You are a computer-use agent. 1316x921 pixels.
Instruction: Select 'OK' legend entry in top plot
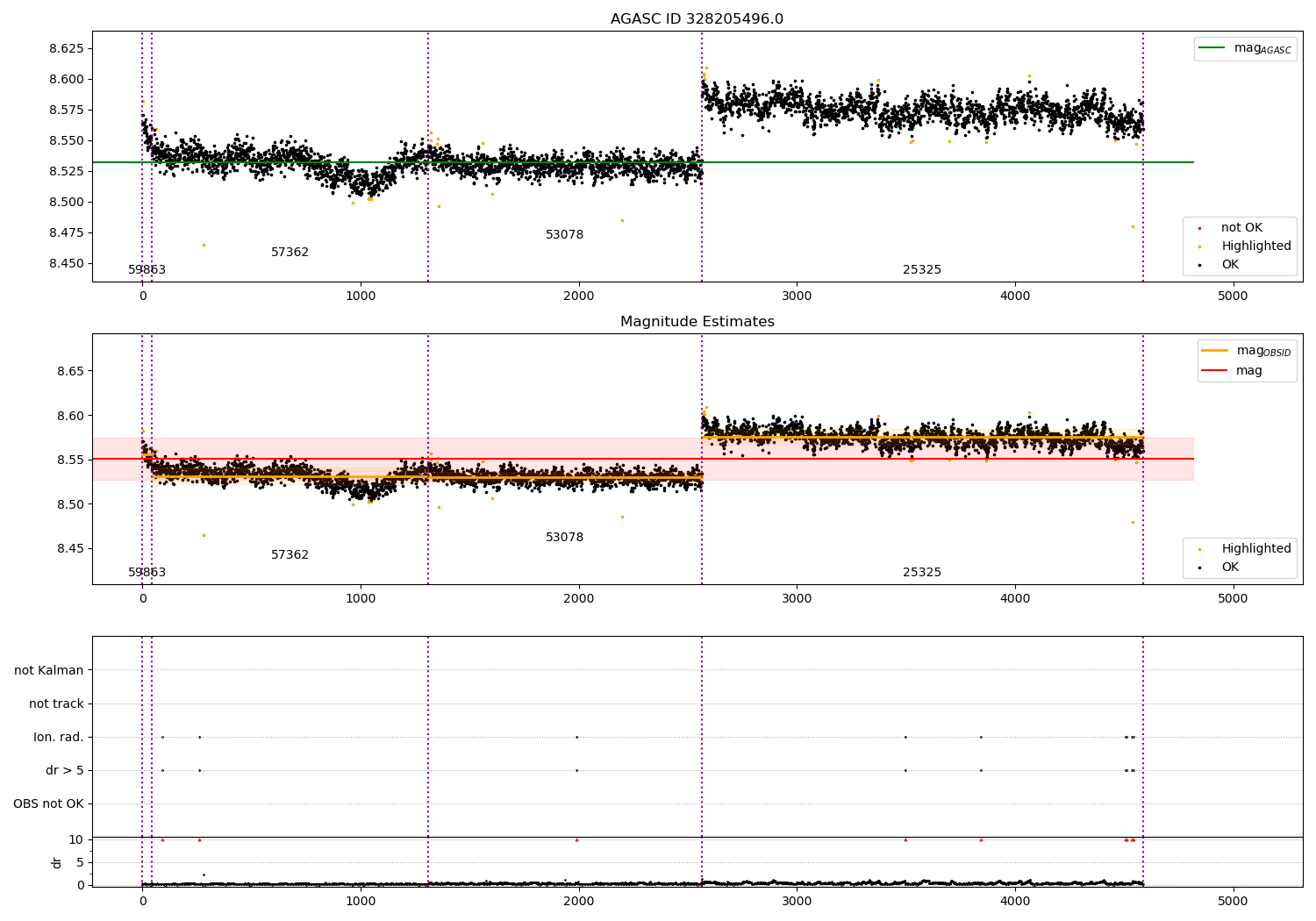(1230, 265)
